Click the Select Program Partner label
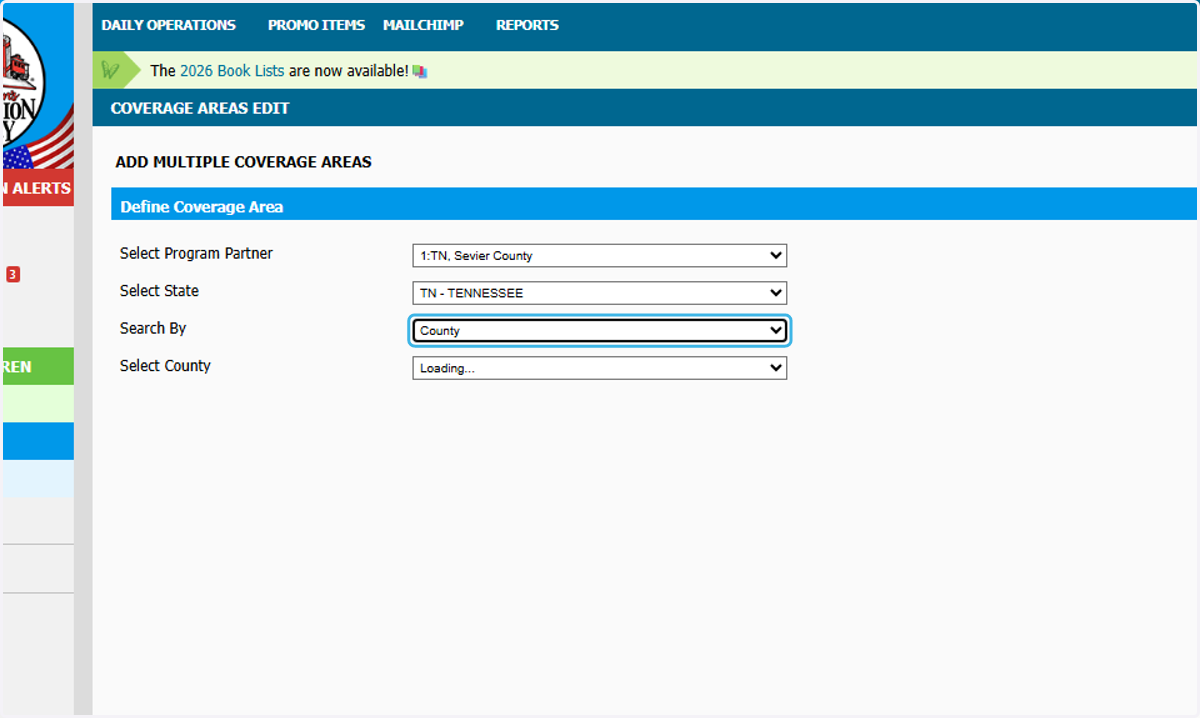The height and width of the screenshot is (718, 1200). tap(196, 254)
